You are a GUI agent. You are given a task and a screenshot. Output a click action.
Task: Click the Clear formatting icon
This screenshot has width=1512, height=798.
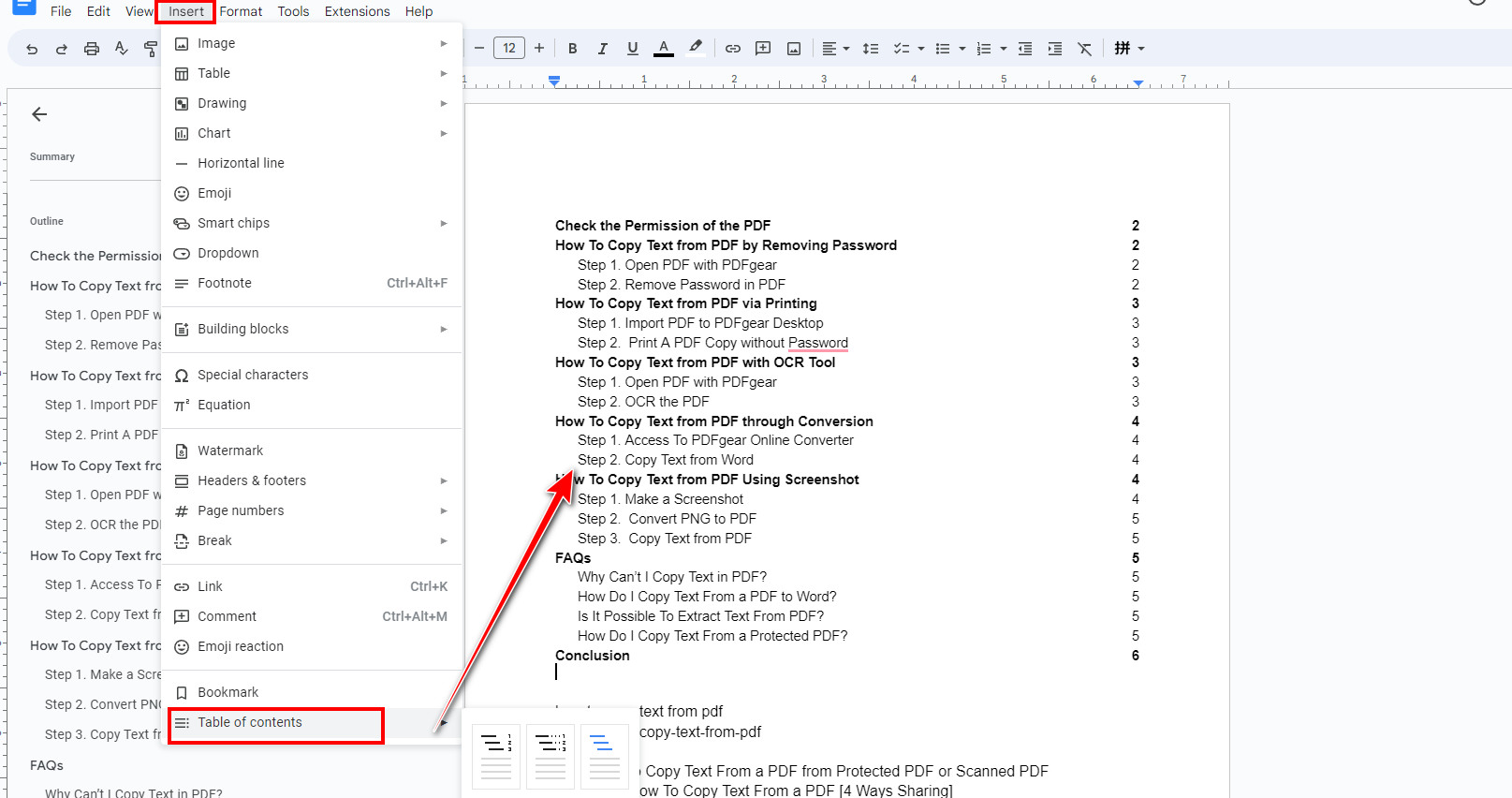click(1085, 49)
